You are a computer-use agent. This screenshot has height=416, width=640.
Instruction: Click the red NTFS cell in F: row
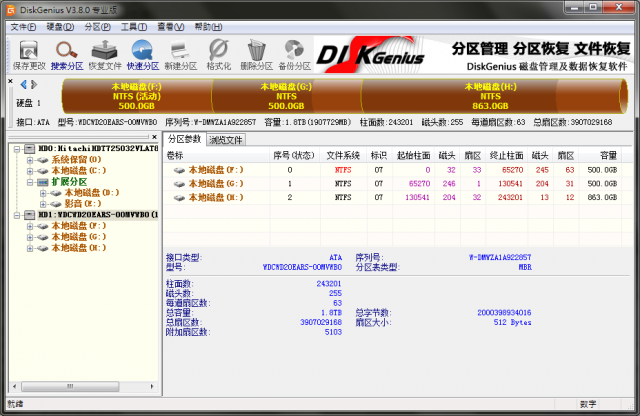[x=343, y=170]
